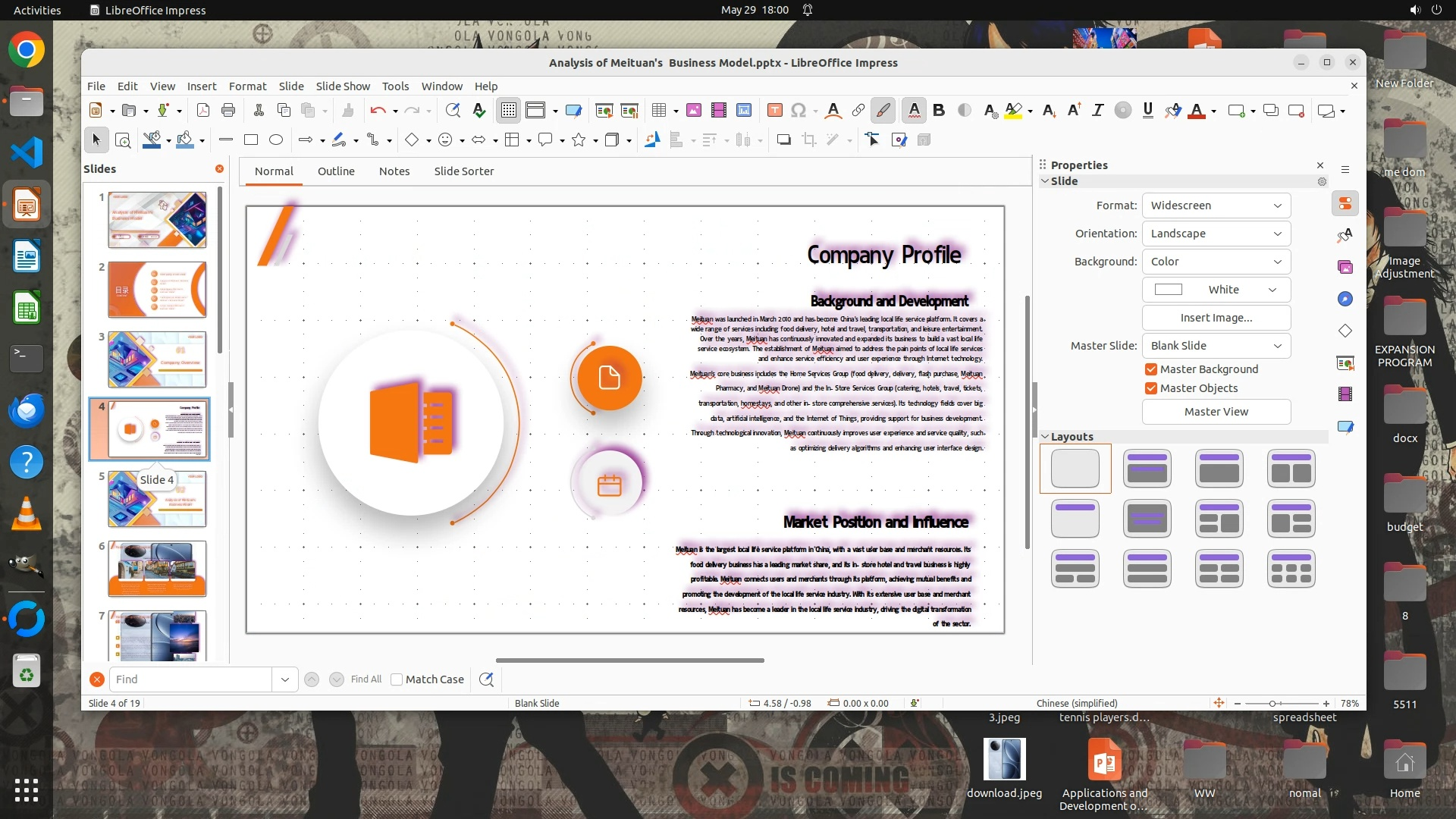Open the Master Slide dropdown
1456x819 pixels.
1216,346
